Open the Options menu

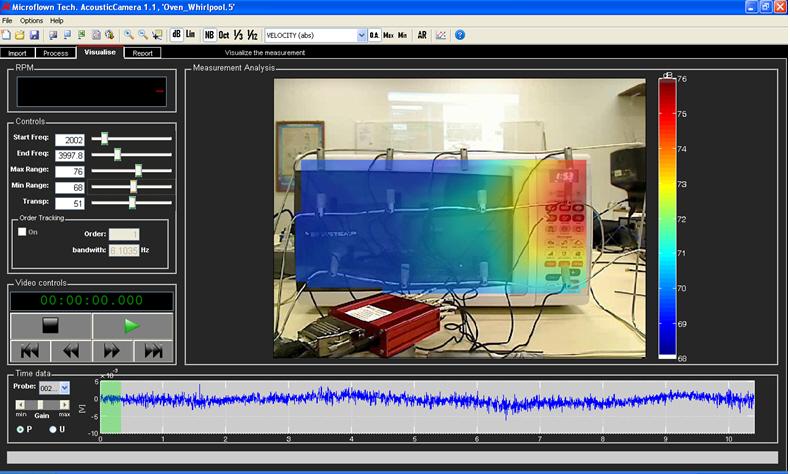click(31, 21)
